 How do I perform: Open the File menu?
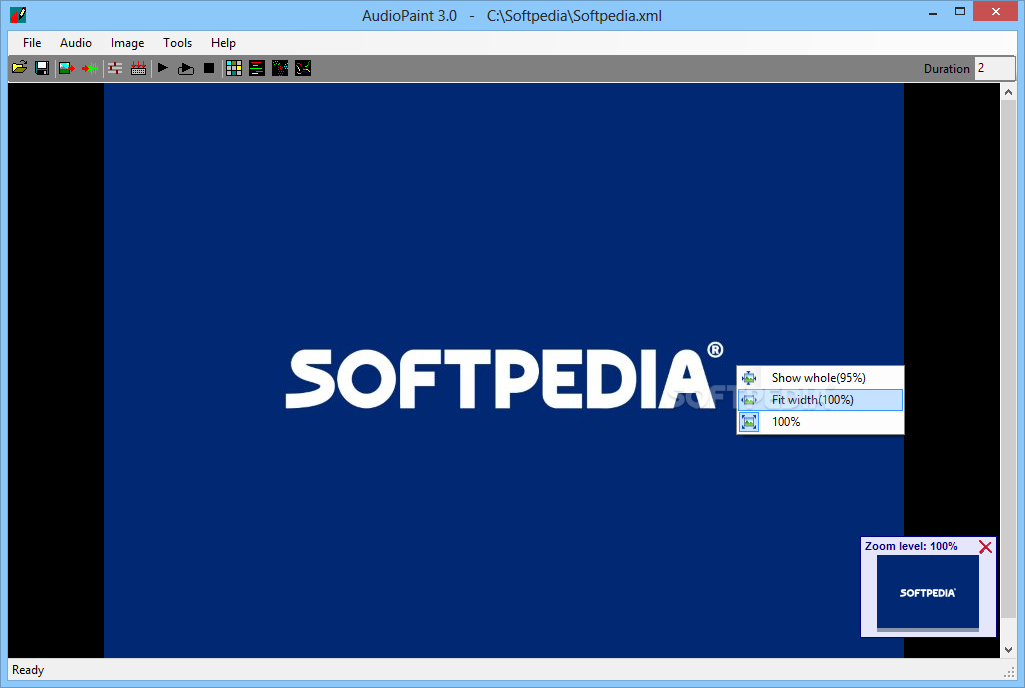click(x=32, y=43)
